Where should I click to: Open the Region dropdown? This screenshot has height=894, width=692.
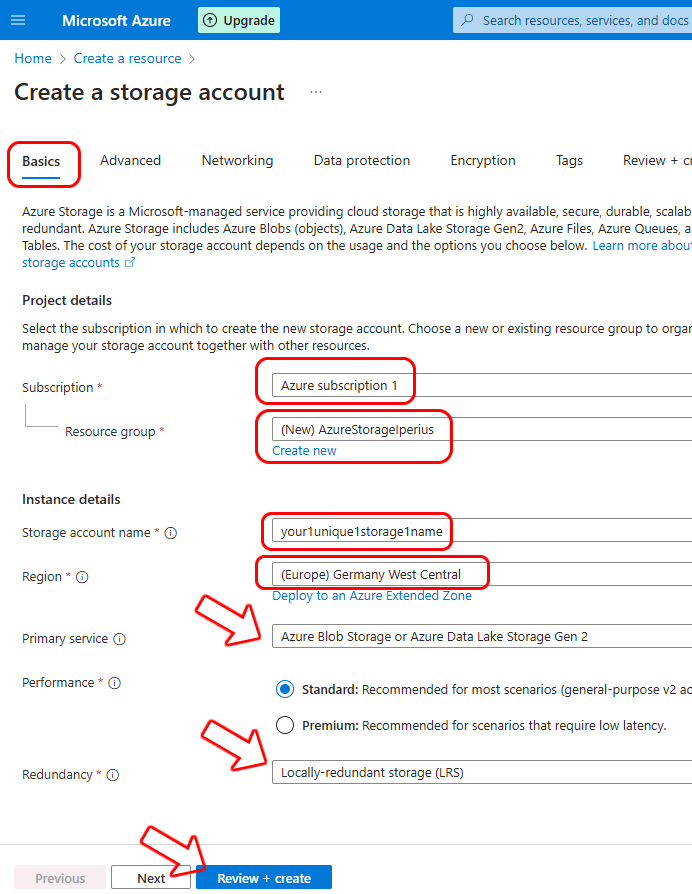coord(482,574)
